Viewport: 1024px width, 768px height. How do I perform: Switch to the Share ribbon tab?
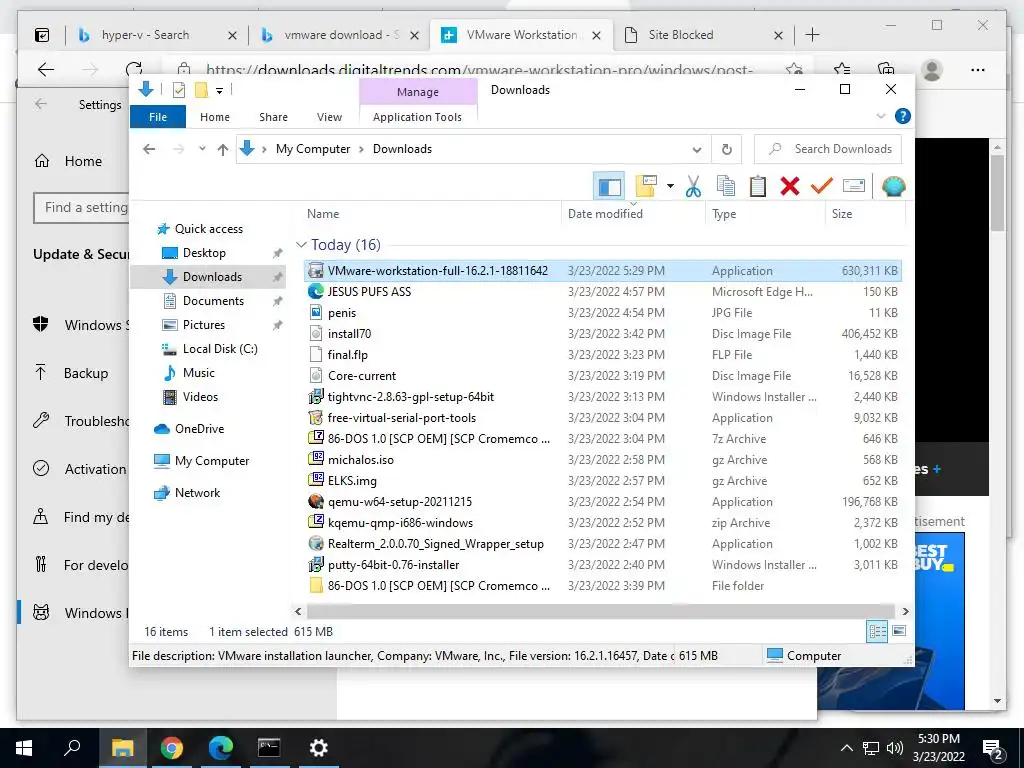(273, 117)
